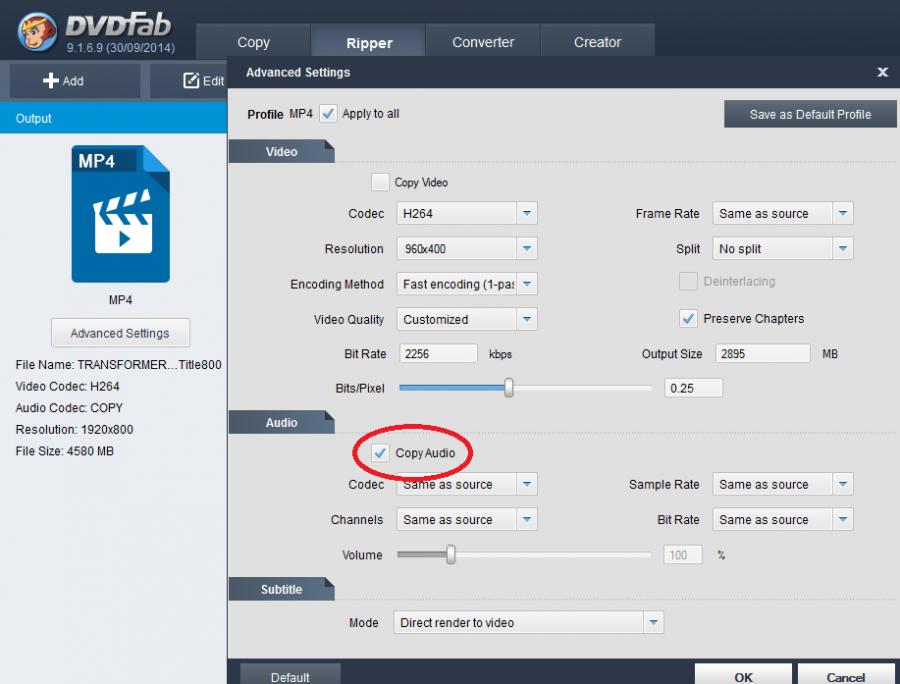The height and width of the screenshot is (684, 900).
Task: Open the audio Codec dropdown
Action: [467, 484]
